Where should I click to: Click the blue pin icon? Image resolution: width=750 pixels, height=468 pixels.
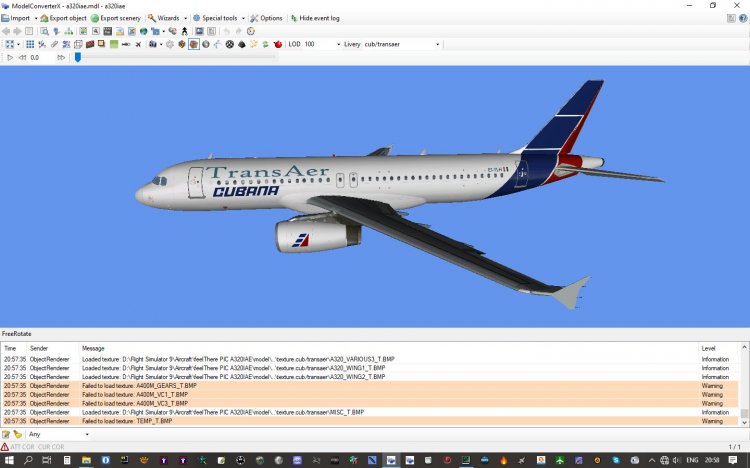tap(56, 31)
